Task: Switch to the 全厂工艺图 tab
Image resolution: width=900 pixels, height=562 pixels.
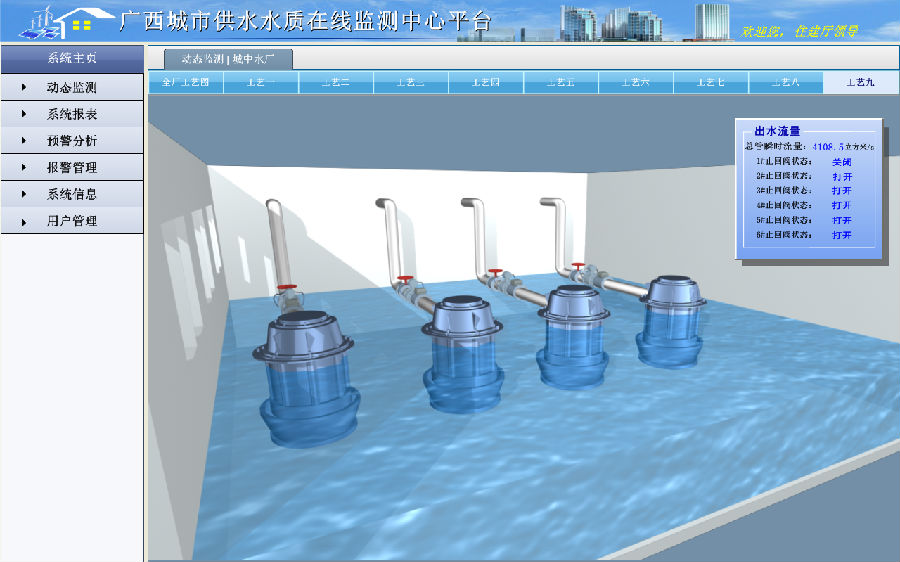Action: coord(185,82)
